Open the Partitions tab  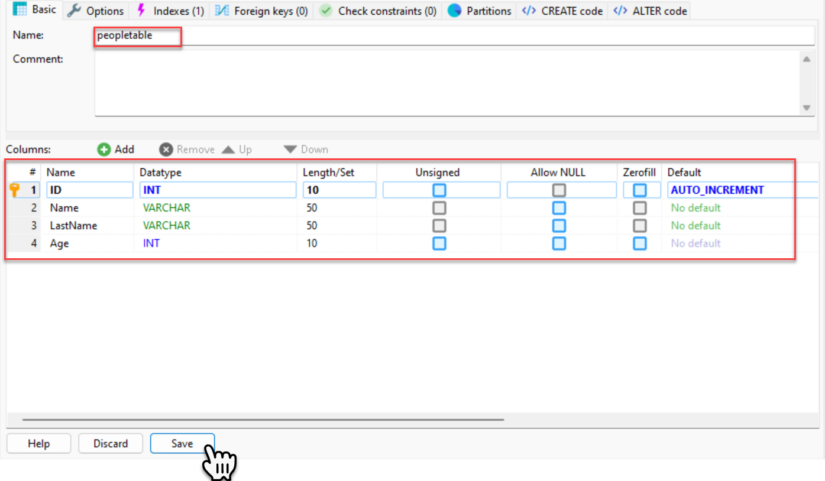tap(479, 11)
